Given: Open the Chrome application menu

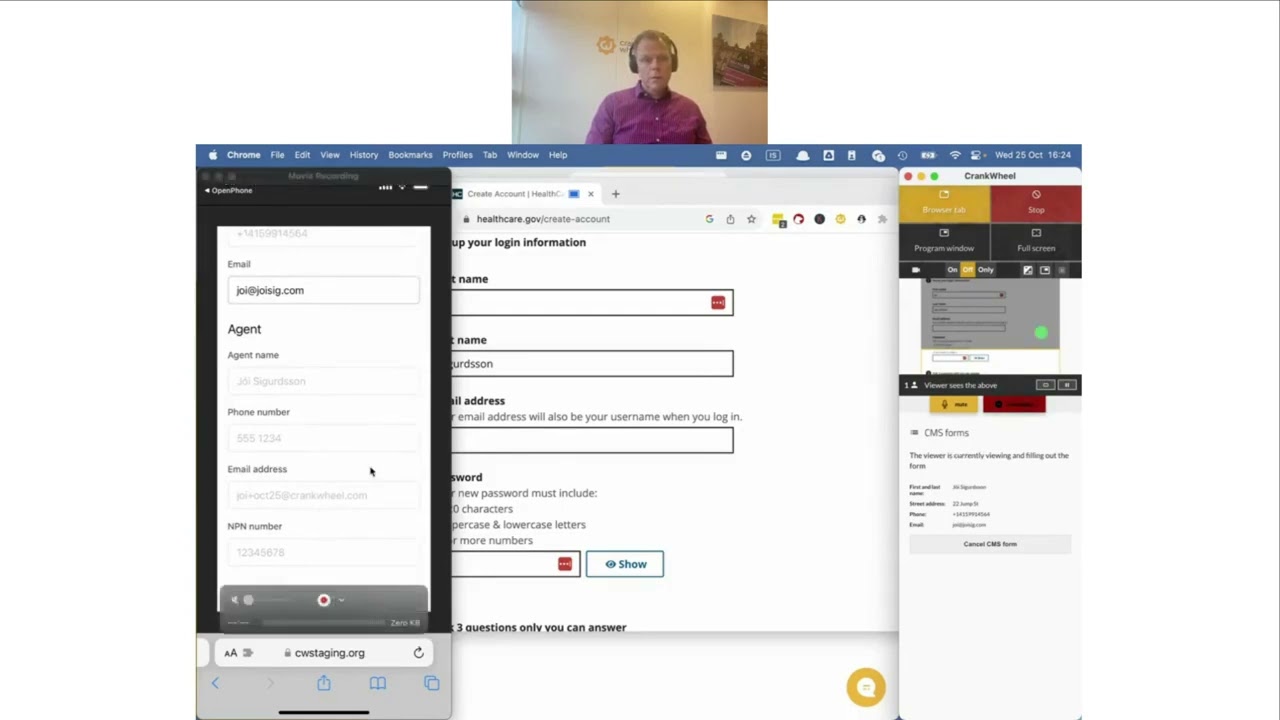Looking at the screenshot, I should pos(243,155).
